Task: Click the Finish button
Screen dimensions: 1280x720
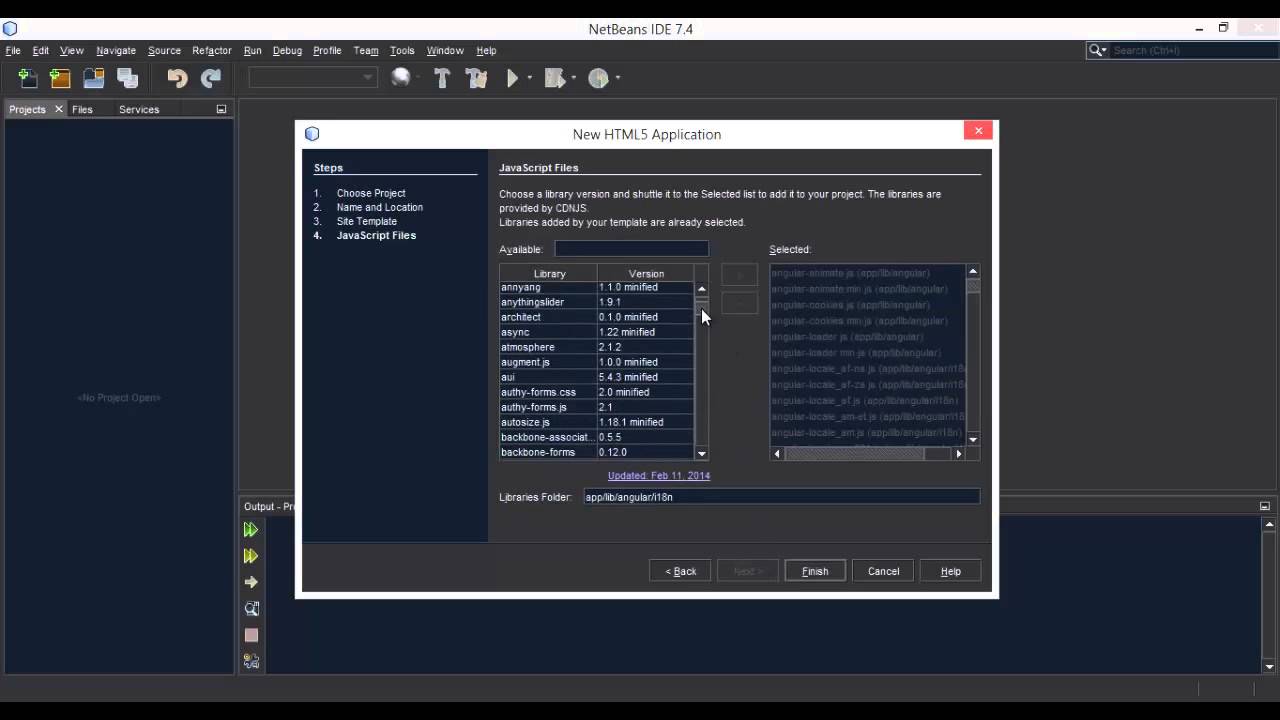Action: tap(815, 571)
